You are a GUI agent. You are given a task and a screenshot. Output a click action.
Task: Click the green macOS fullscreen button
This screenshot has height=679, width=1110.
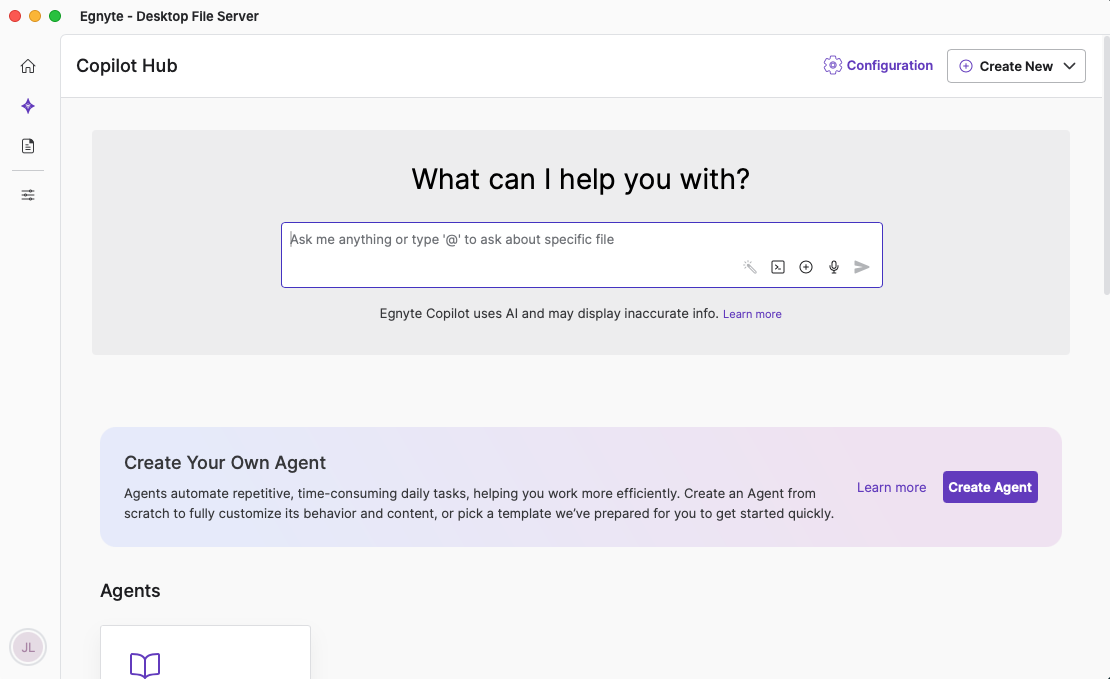pos(55,16)
